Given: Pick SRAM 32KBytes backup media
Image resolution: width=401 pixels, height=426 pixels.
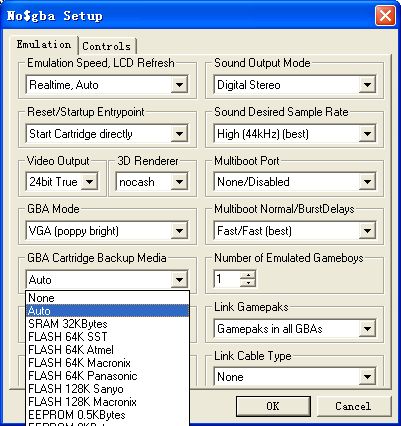Looking at the screenshot, I should [107, 324].
